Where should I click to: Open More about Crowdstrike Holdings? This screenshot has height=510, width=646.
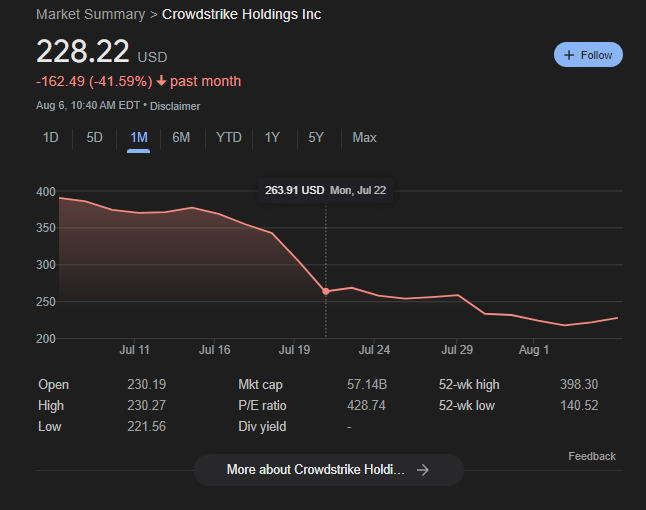[x=328, y=470]
